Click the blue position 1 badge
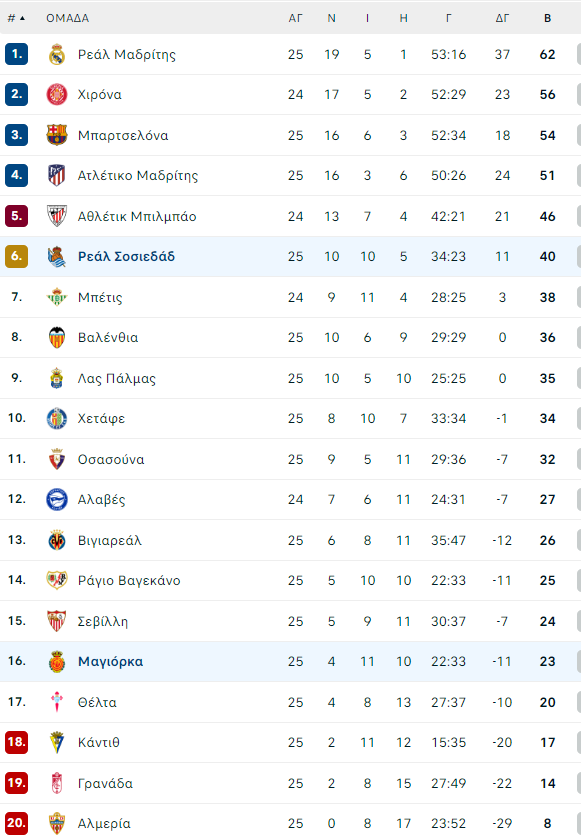581x839 pixels. click(17, 54)
